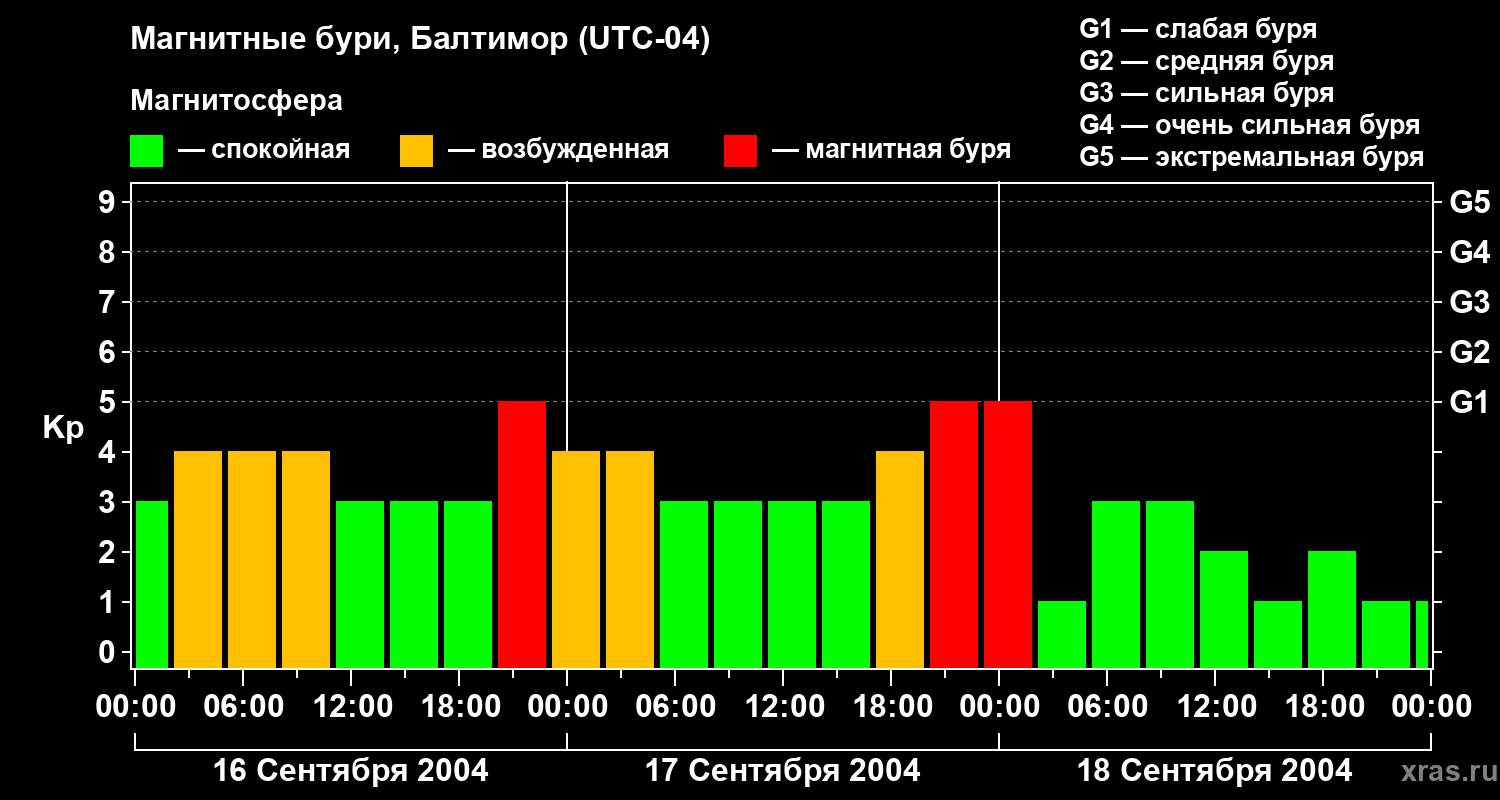Viewport: 1500px width, 800px height.
Task: Click the green bar spanning 18:00 on 16 September
Action: (x=468, y=584)
